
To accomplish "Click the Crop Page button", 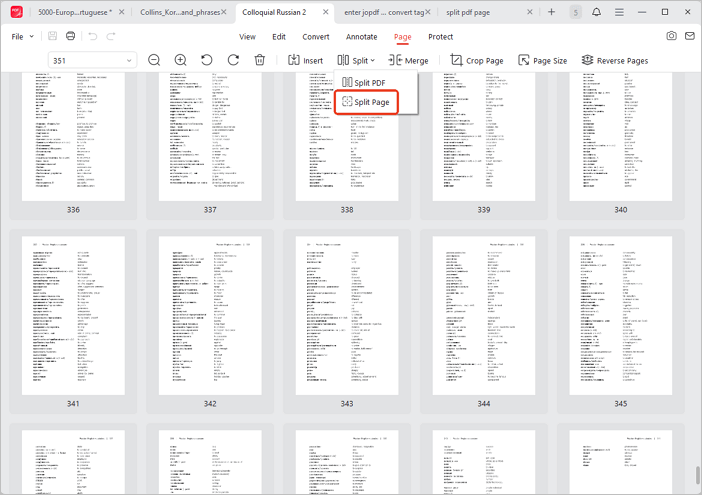I will [x=477, y=60].
